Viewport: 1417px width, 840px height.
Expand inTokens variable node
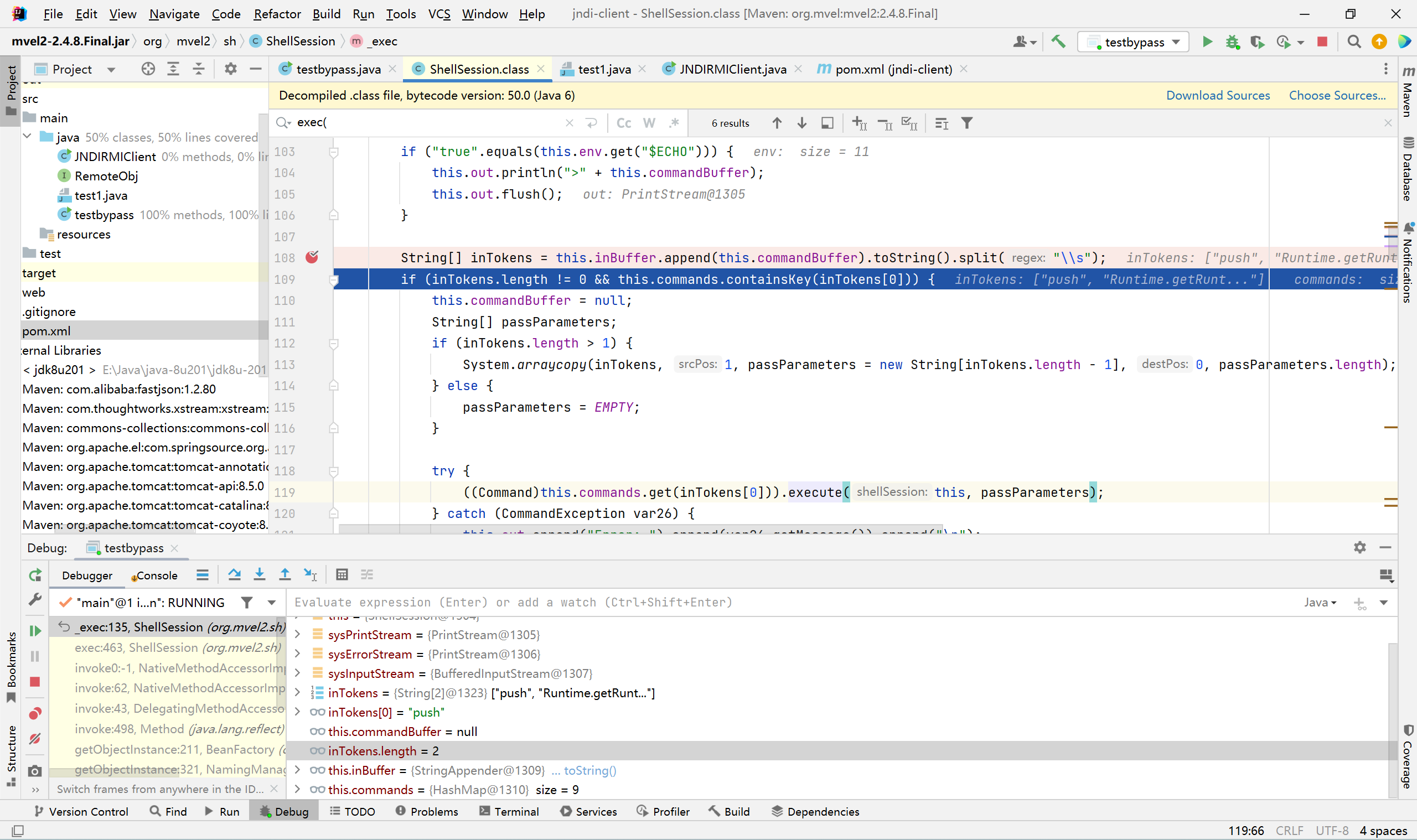[298, 693]
